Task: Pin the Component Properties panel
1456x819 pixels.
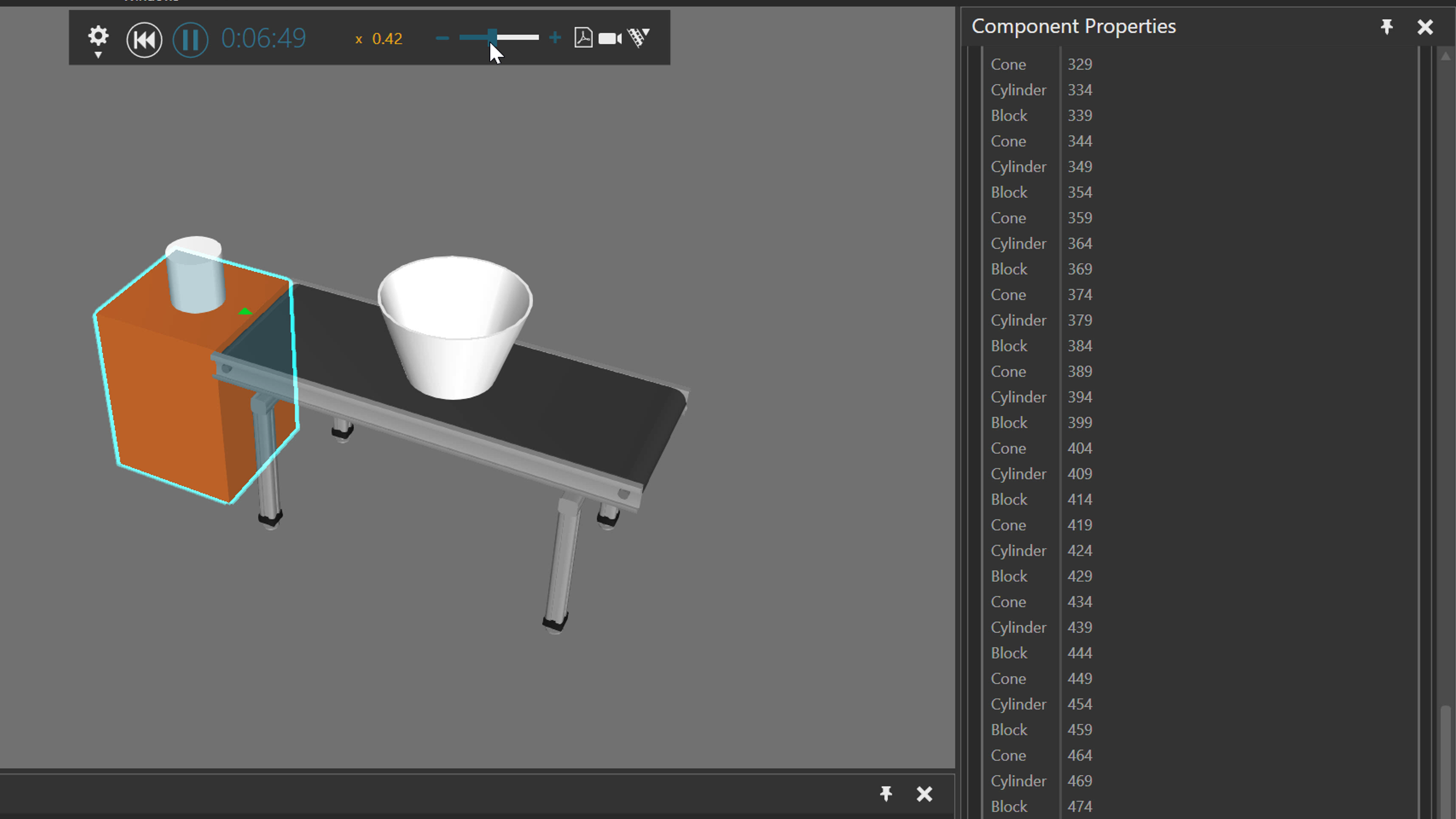Action: [1386, 27]
